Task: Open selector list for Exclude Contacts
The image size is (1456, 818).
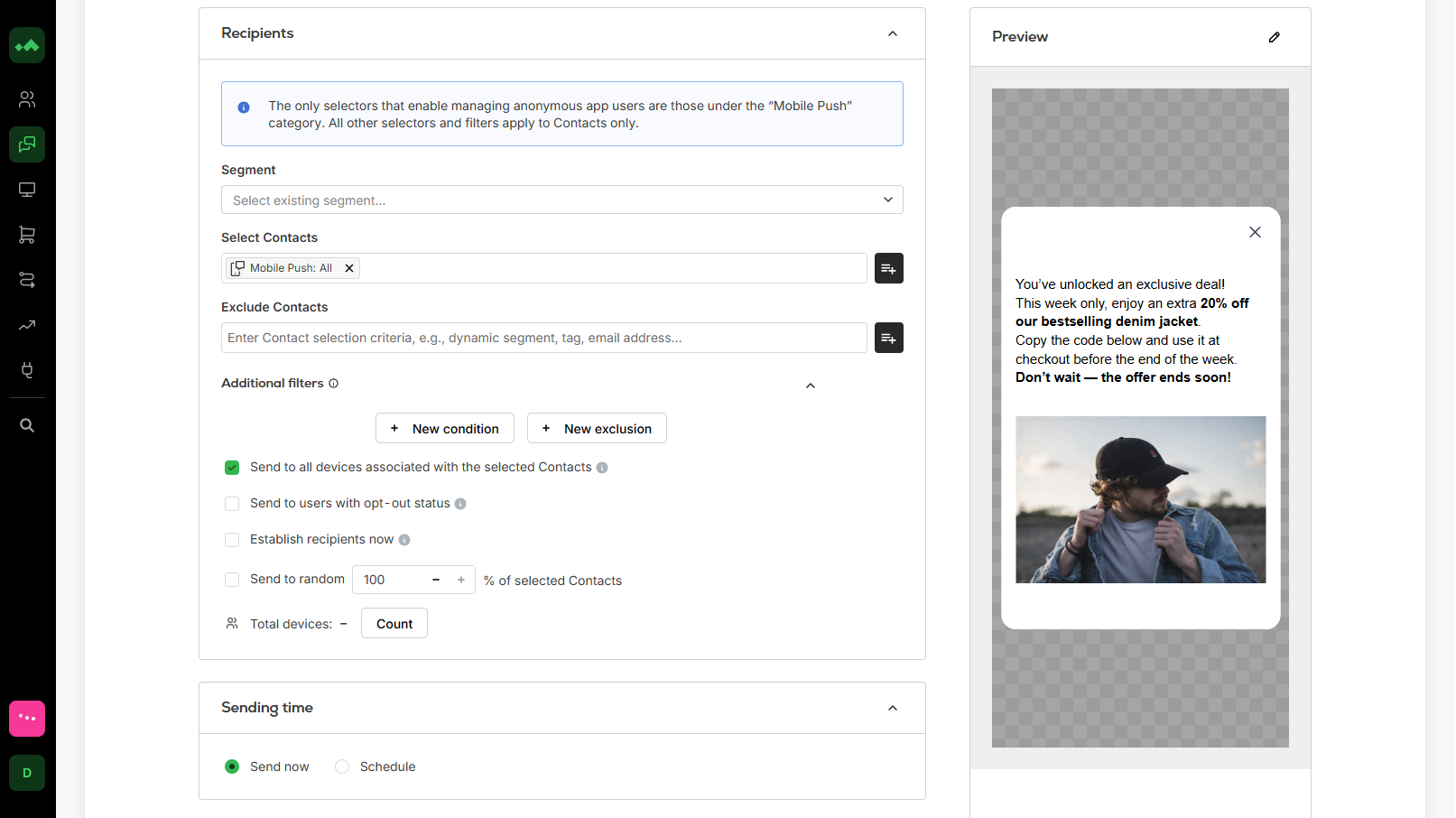Action: 889,338
